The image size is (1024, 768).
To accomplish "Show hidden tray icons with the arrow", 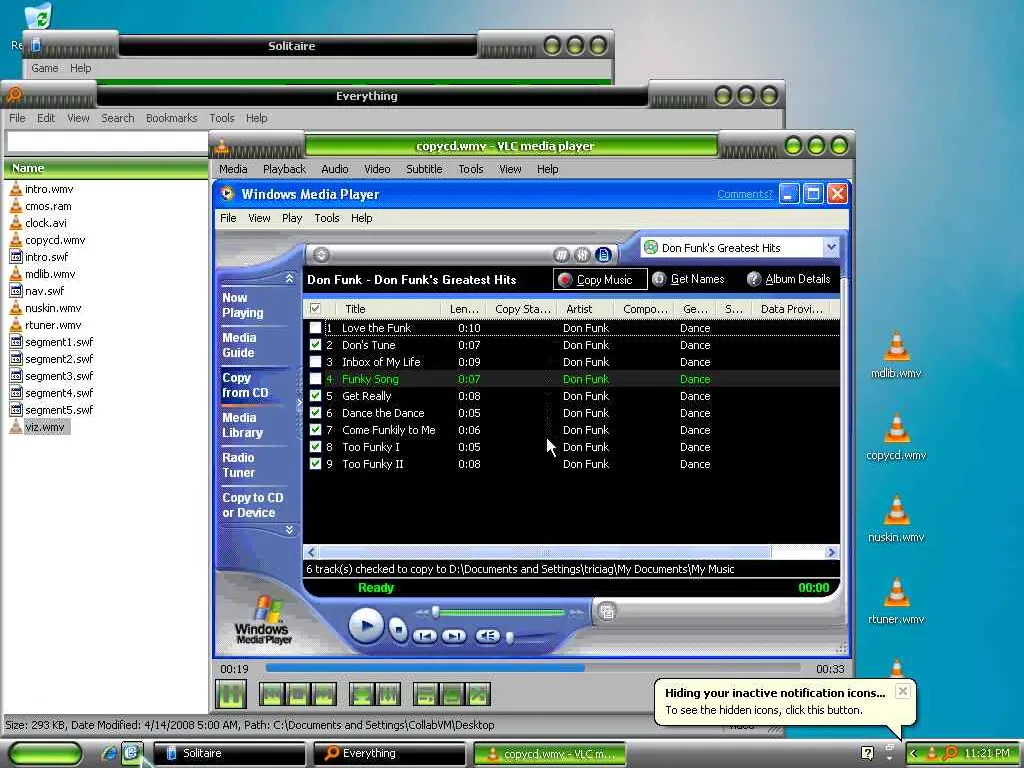I will click(x=914, y=753).
